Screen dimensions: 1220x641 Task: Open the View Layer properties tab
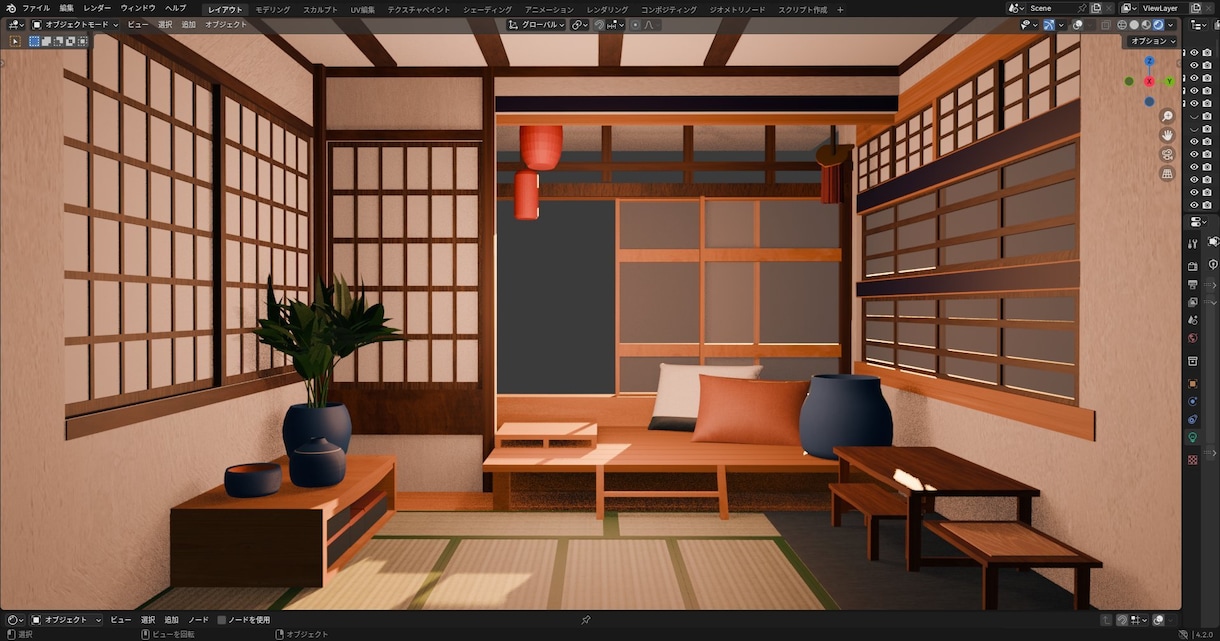click(x=1192, y=302)
